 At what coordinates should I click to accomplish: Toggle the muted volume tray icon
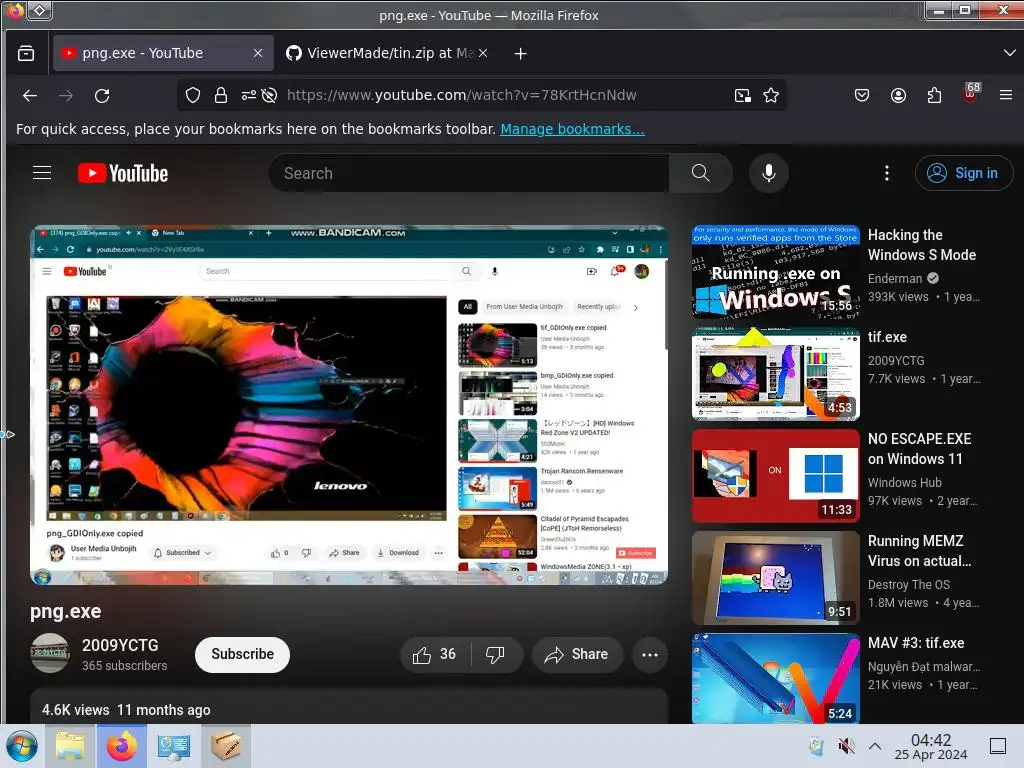pos(846,746)
